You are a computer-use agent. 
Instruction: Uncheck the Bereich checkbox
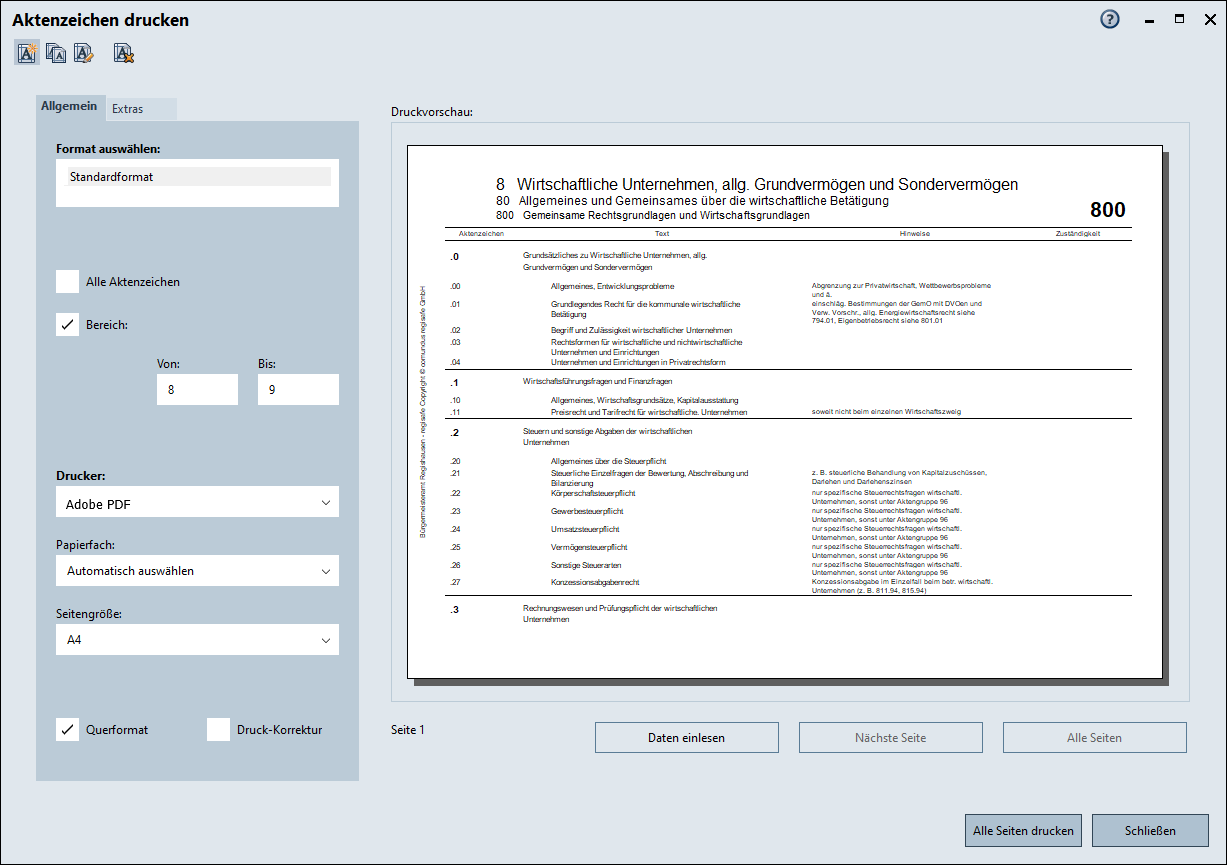click(68, 325)
